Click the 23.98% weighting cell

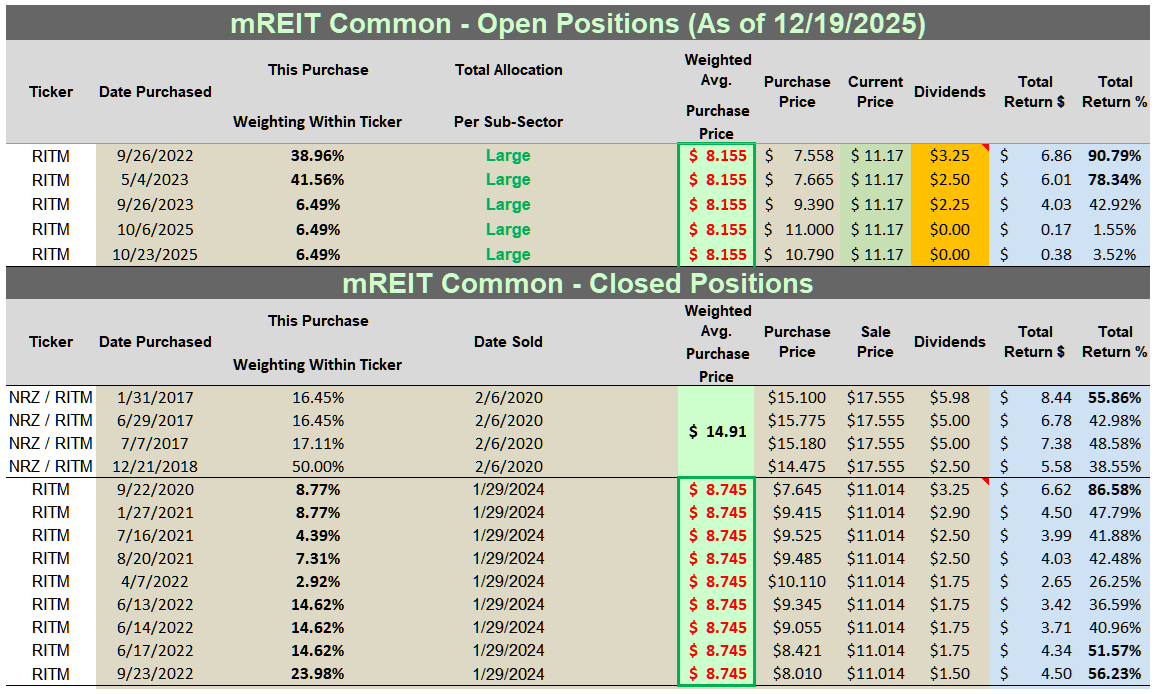[318, 674]
